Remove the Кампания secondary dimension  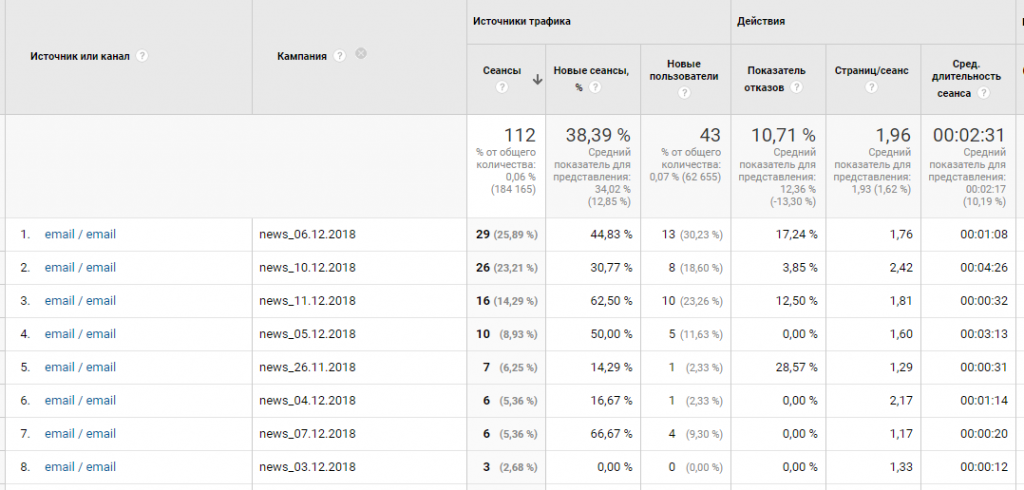point(360,54)
